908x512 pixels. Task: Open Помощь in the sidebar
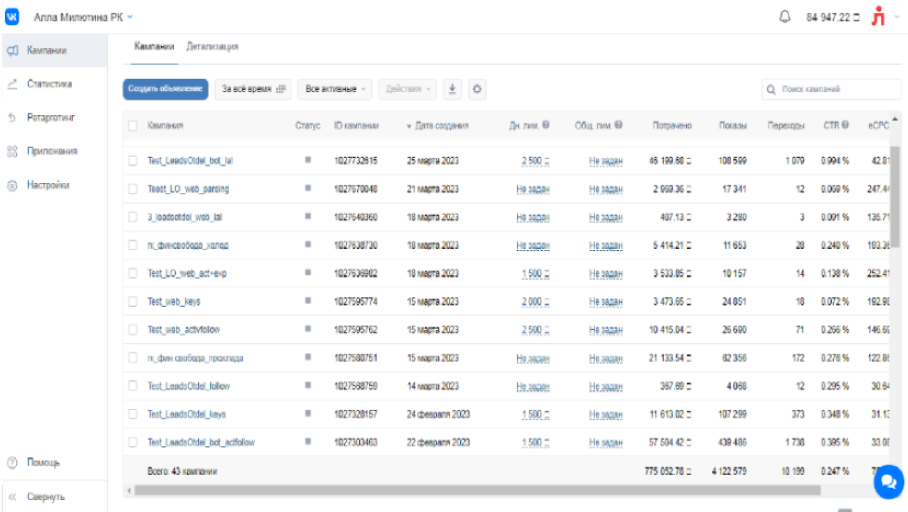(54, 462)
